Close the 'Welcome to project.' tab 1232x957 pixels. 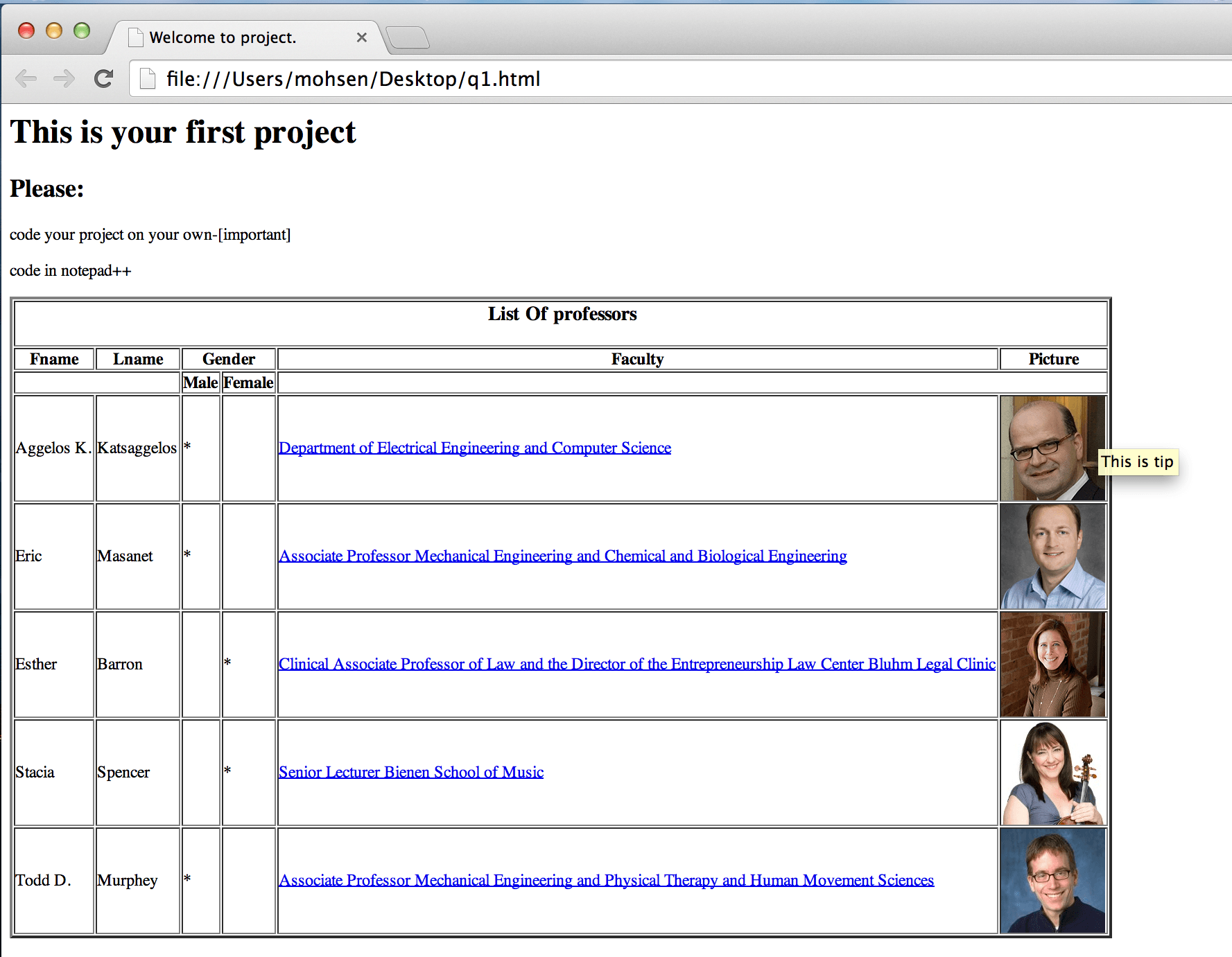pyautogui.click(x=361, y=37)
